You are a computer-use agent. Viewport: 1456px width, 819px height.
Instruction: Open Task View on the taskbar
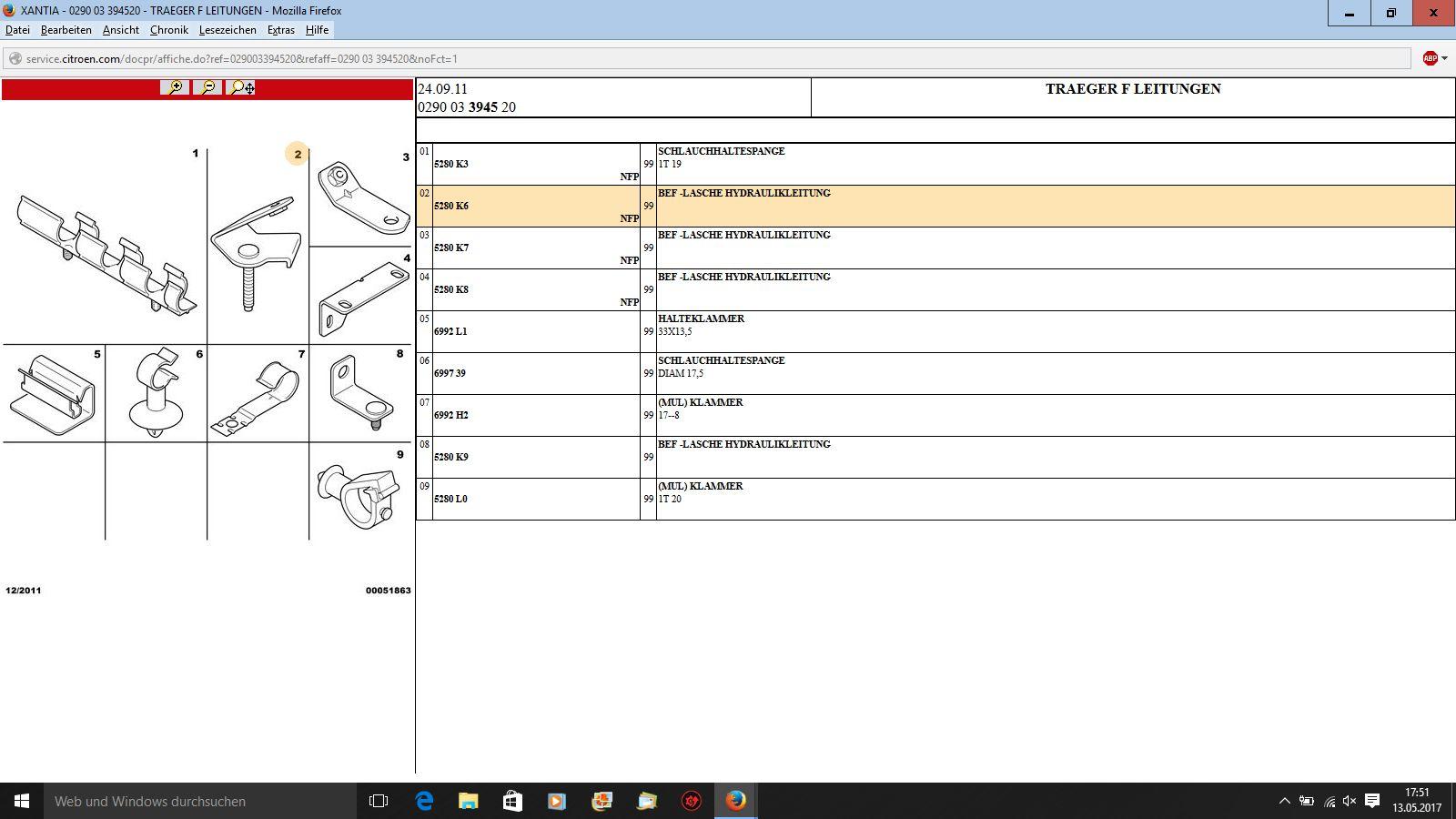(x=379, y=801)
